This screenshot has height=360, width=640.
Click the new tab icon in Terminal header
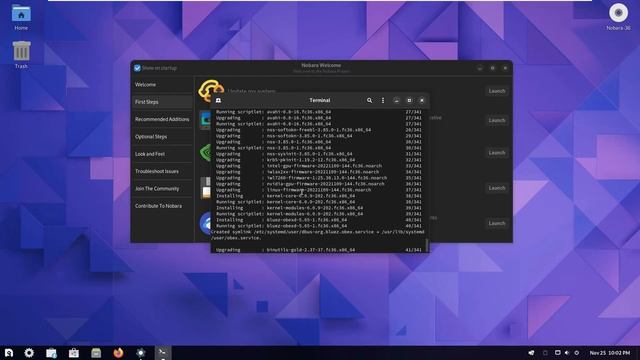(218, 100)
